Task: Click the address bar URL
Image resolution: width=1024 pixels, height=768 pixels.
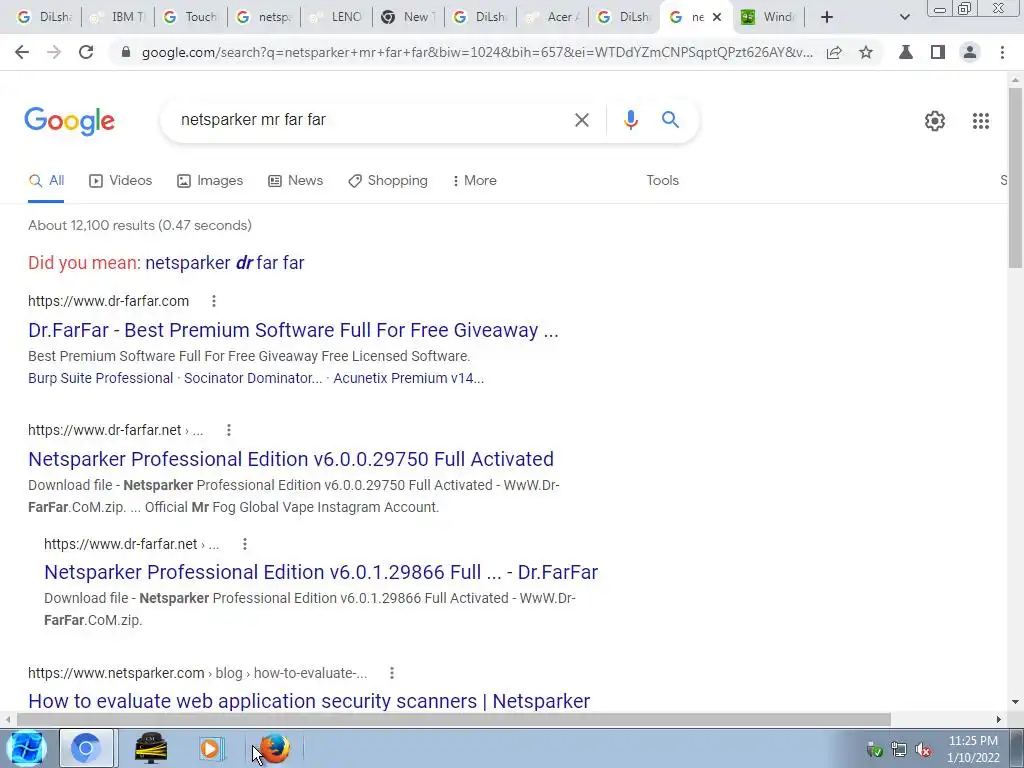Action: tap(477, 52)
